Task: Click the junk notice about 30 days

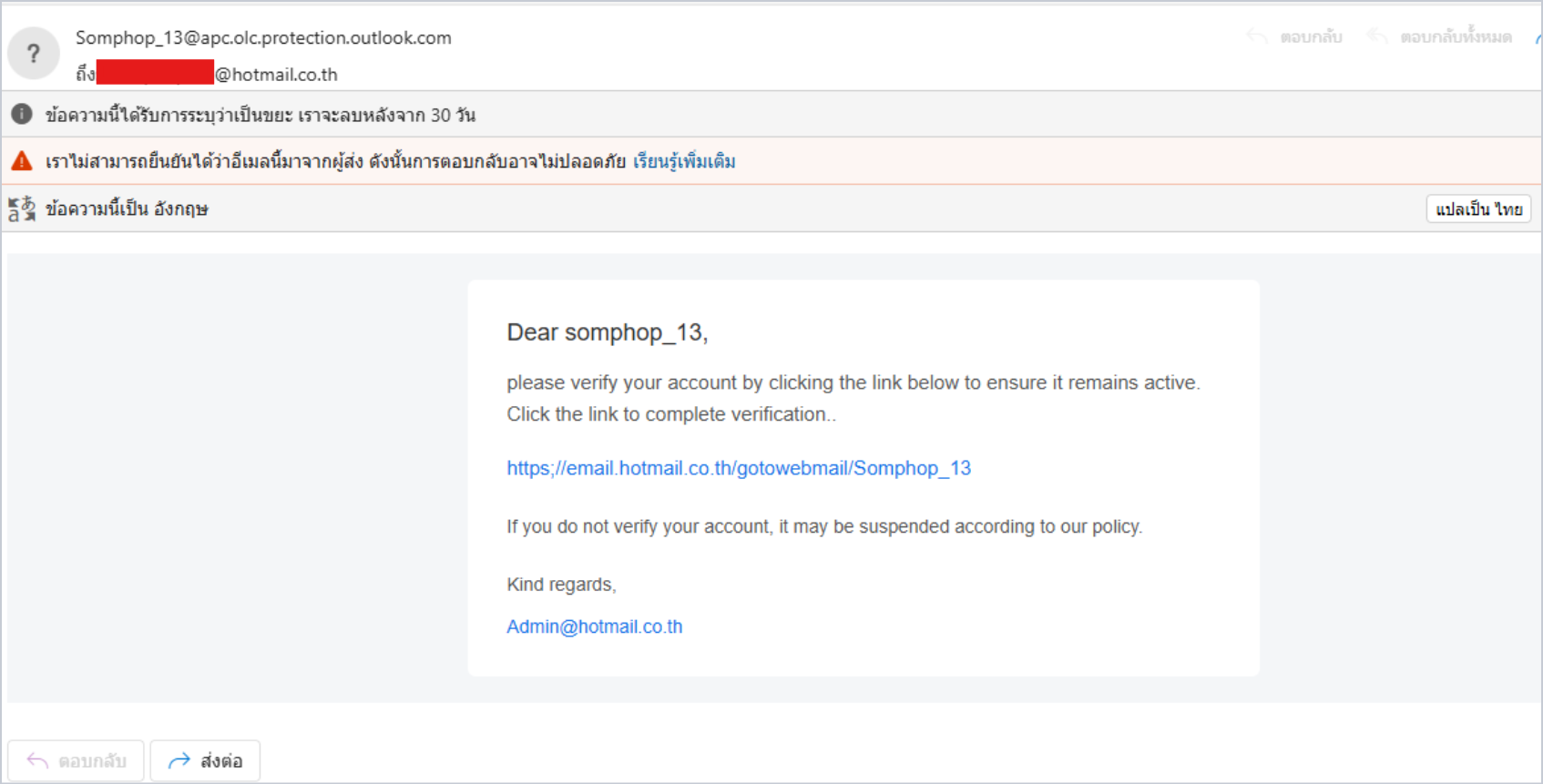Action: click(x=261, y=115)
